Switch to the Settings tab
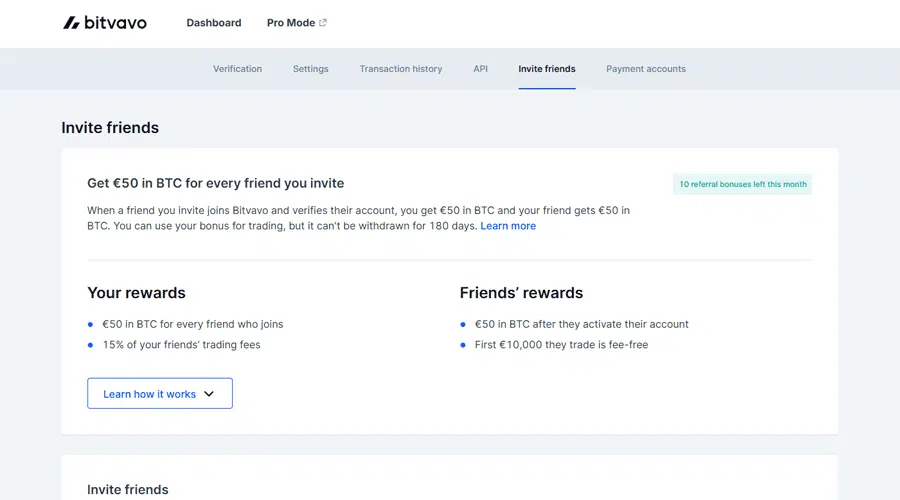This screenshot has height=500, width=900. (311, 69)
